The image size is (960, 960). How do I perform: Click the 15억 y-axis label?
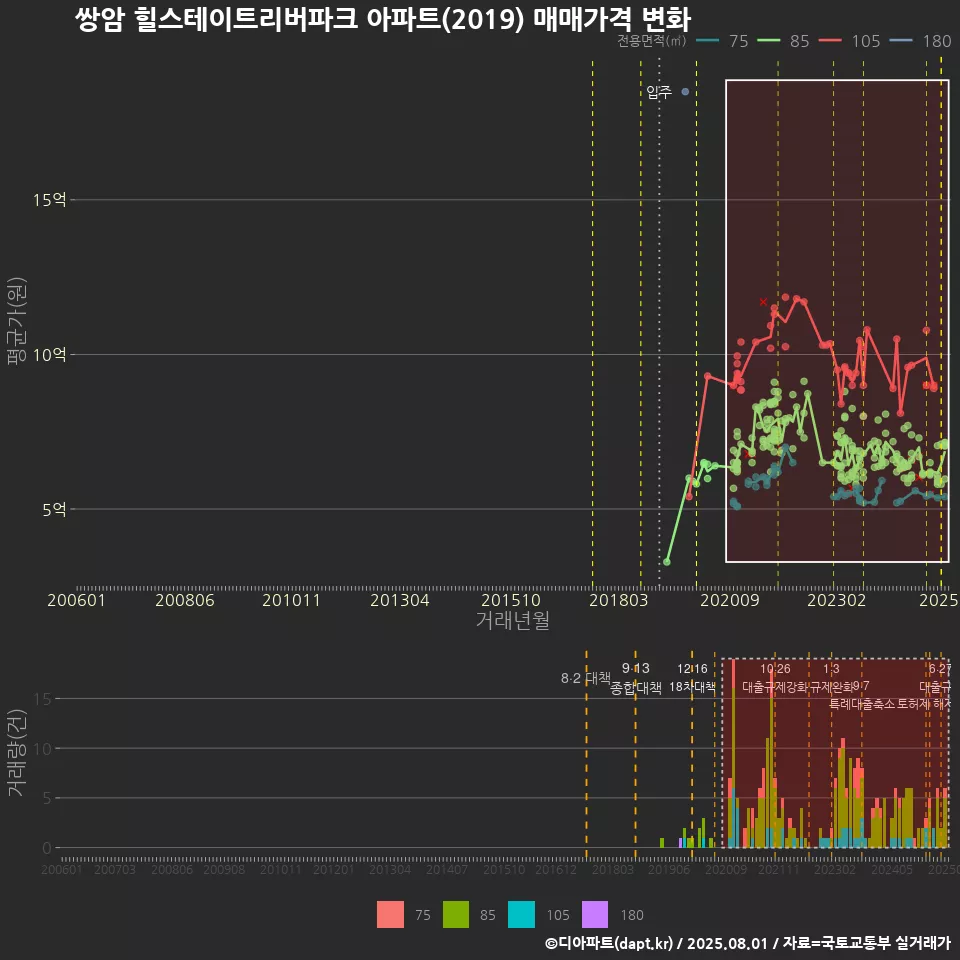pyautogui.click(x=50, y=200)
